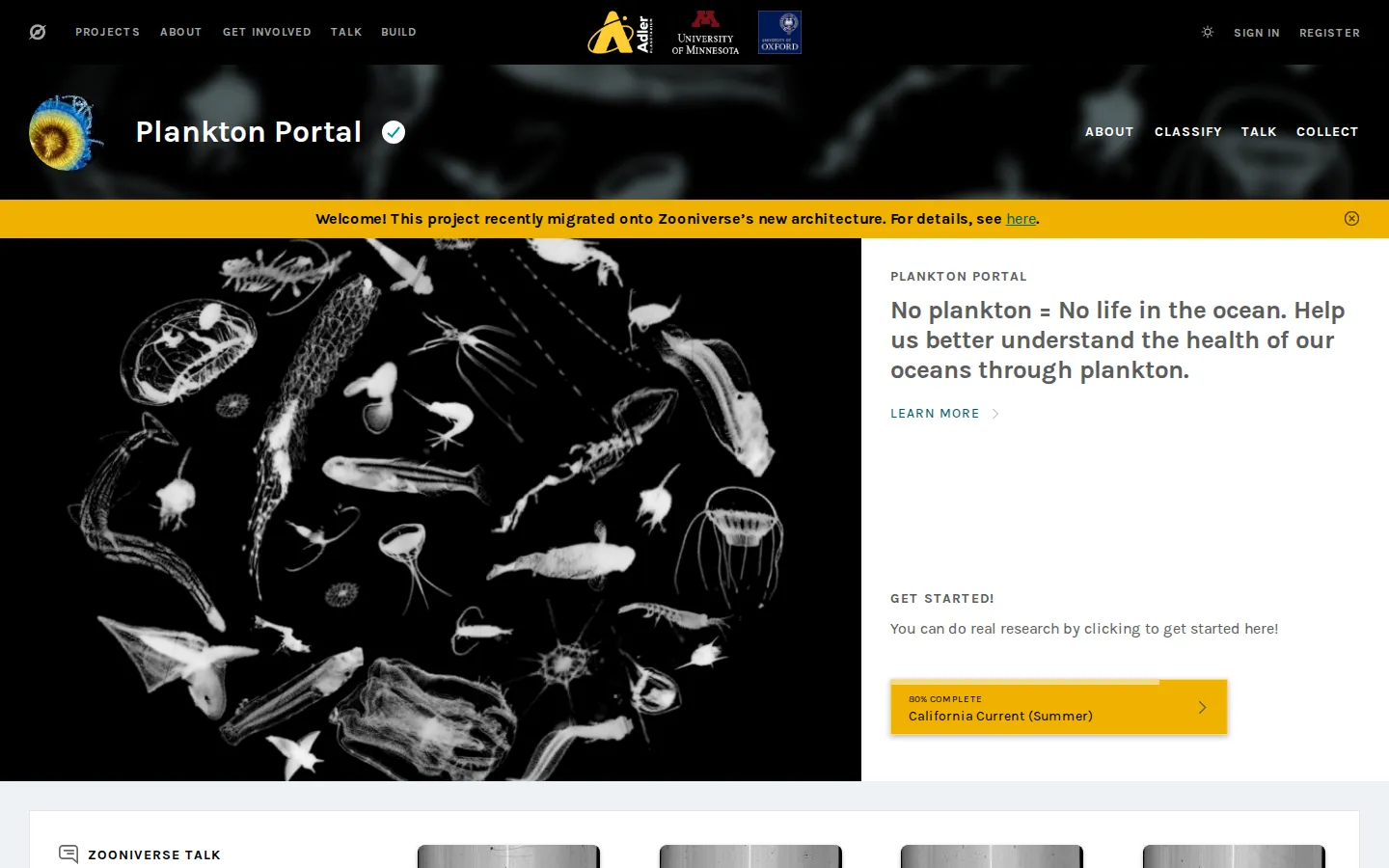Click the arrow on California Current workflow button

pyautogui.click(x=1202, y=707)
